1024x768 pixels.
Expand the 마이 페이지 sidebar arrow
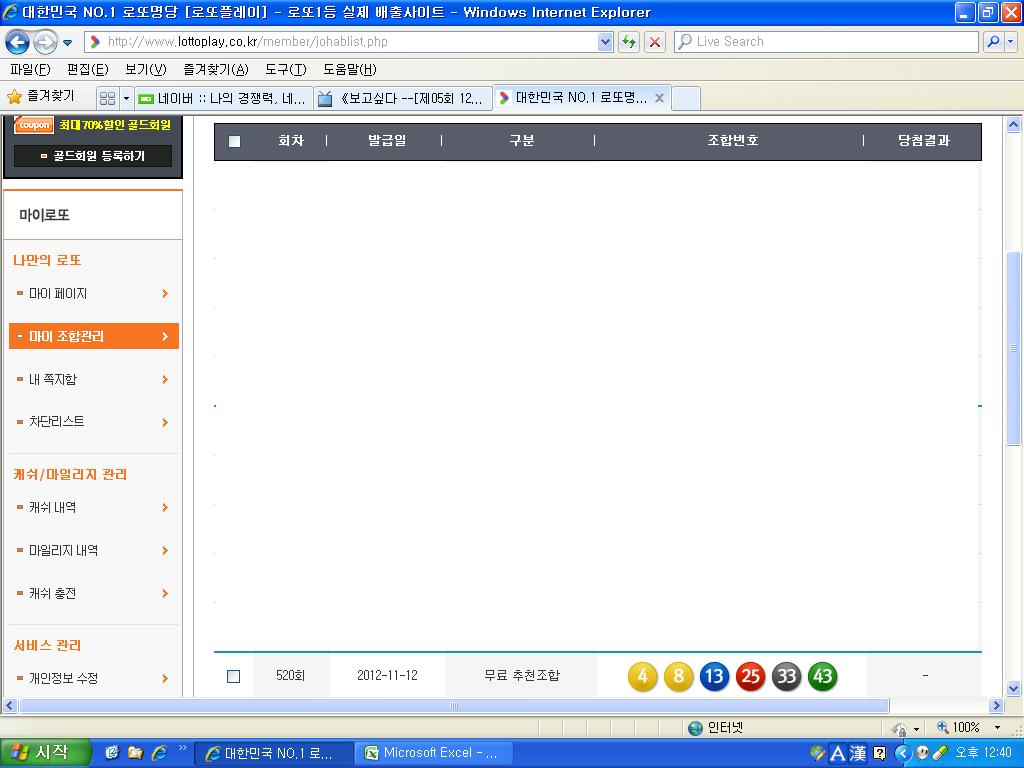coord(165,294)
